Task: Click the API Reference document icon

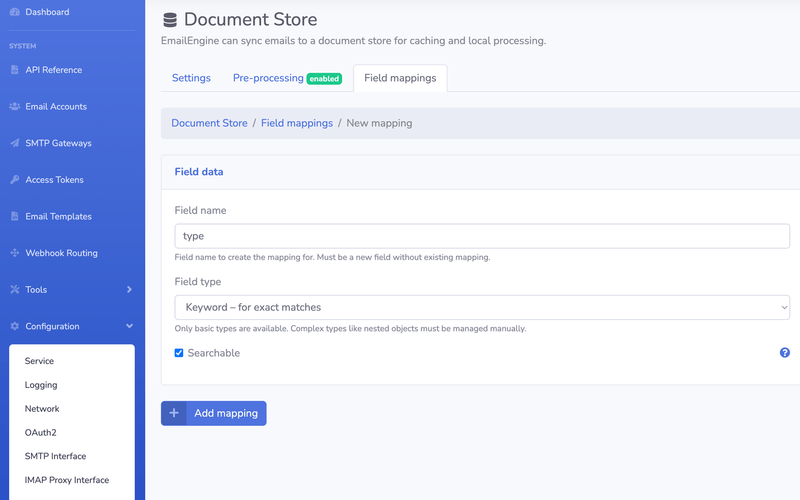Action: tap(15, 70)
